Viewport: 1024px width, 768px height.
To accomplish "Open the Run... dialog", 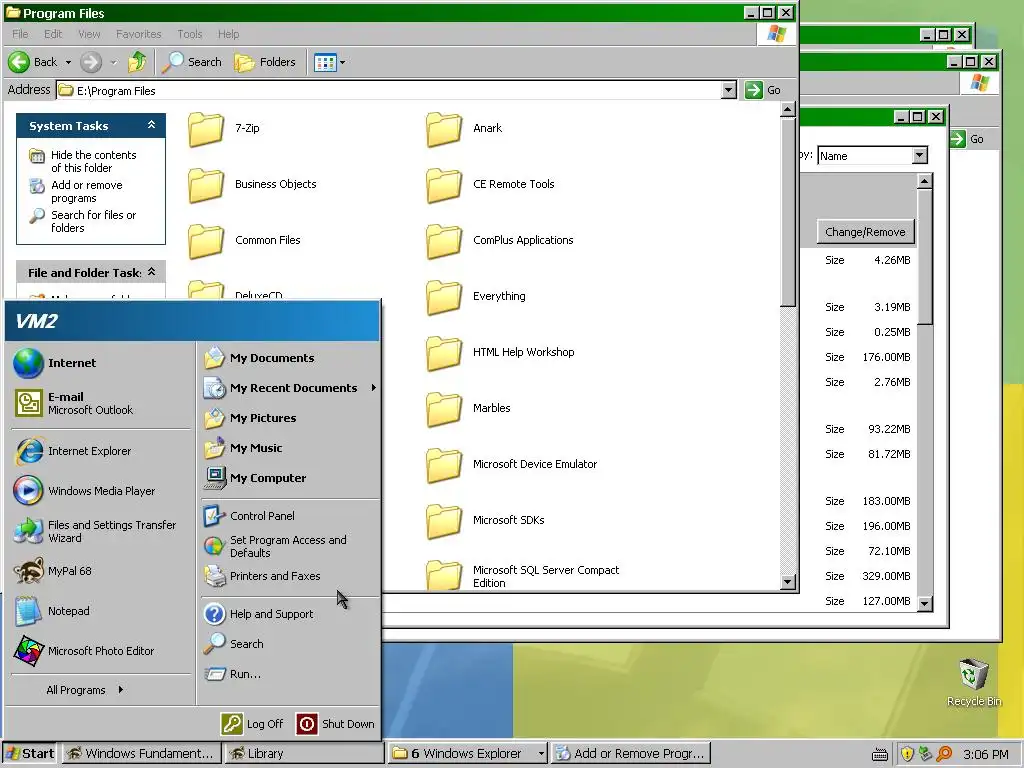I will coord(290,674).
